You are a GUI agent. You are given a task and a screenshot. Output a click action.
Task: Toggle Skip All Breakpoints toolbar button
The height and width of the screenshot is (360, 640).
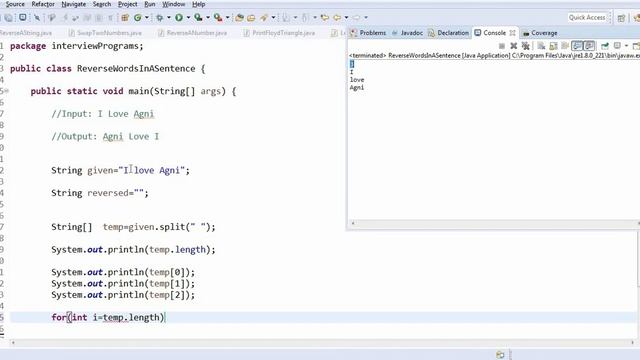click(37, 18)
